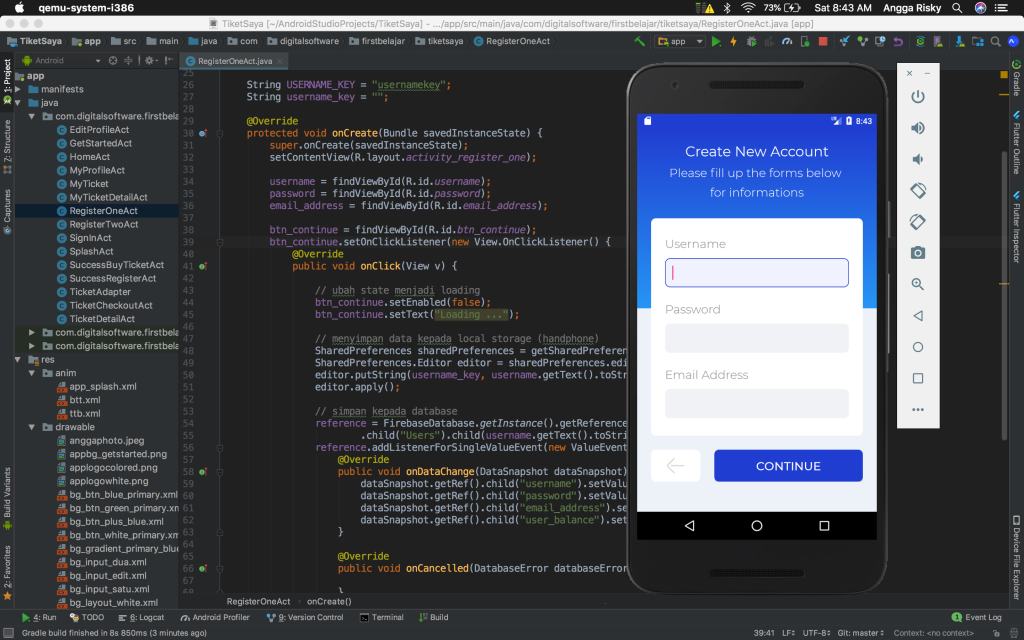Collapse the drawable folder
1024x640 pixels.
point(32,427)
